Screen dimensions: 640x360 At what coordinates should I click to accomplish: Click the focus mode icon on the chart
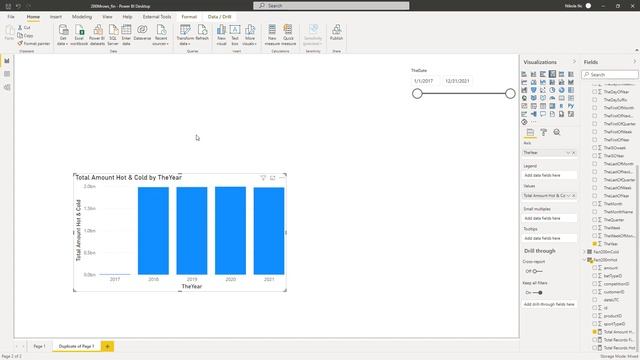[x=272, y=178]
